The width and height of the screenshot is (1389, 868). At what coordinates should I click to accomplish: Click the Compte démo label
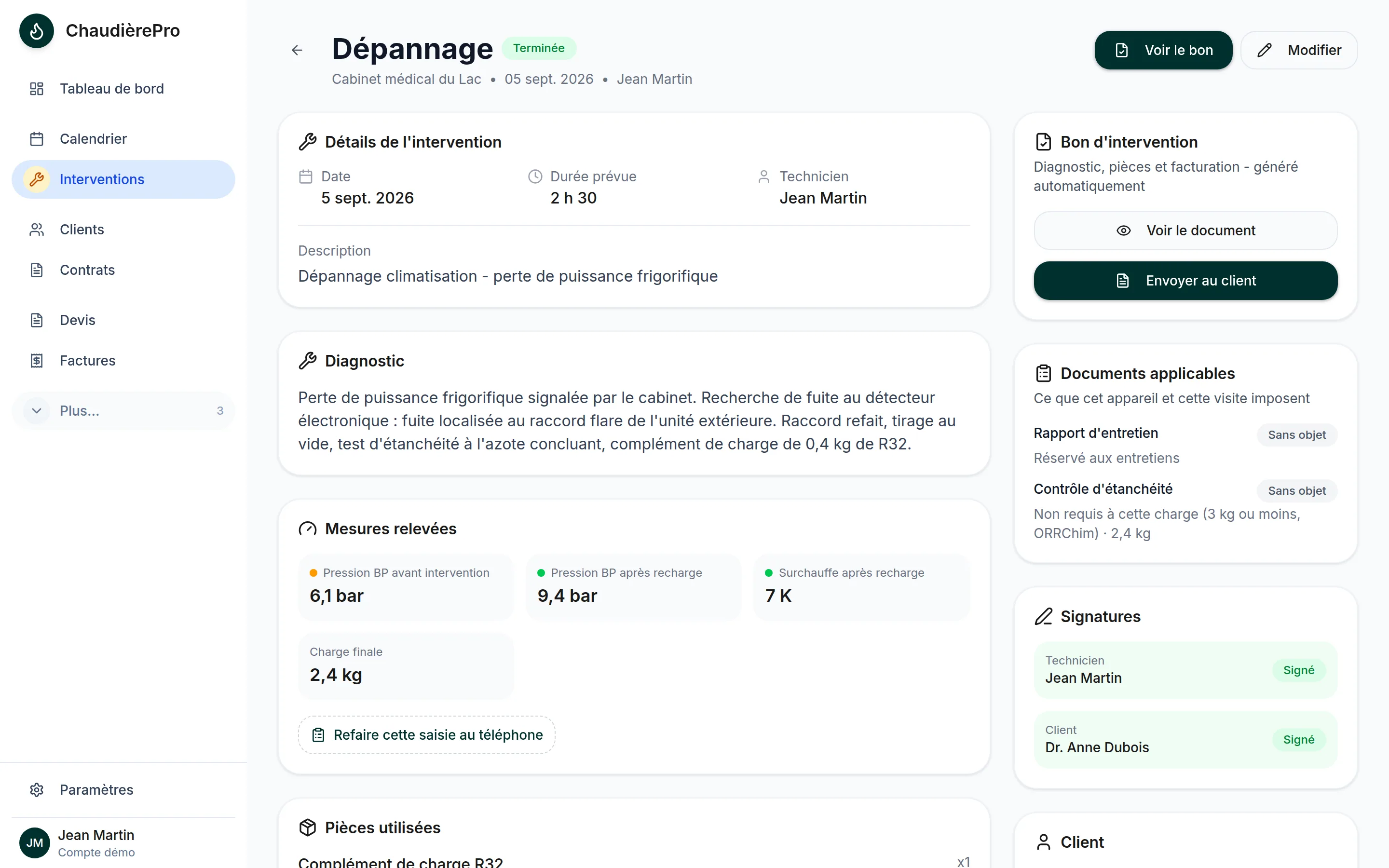coord(96,853)
